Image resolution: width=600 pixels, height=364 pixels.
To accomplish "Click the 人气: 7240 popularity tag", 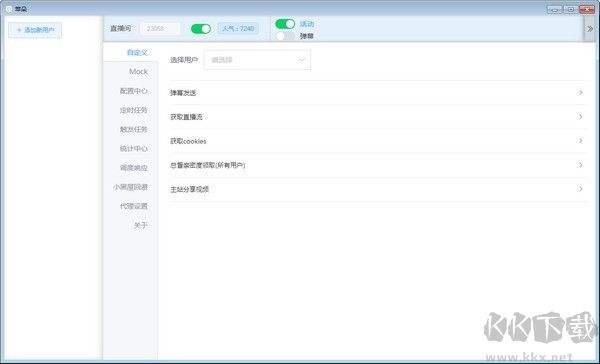I will pos(238,29).
